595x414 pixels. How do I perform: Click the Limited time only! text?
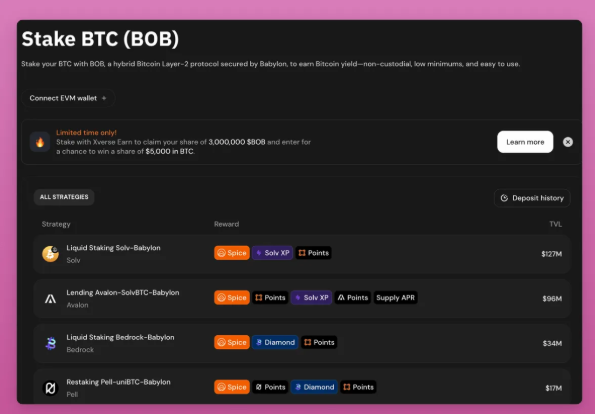pos(86,132)
